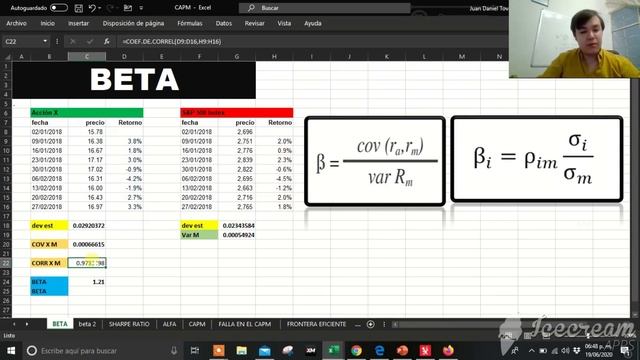
Task: Click the Select All corner triangle
Action: pos(7,57)
